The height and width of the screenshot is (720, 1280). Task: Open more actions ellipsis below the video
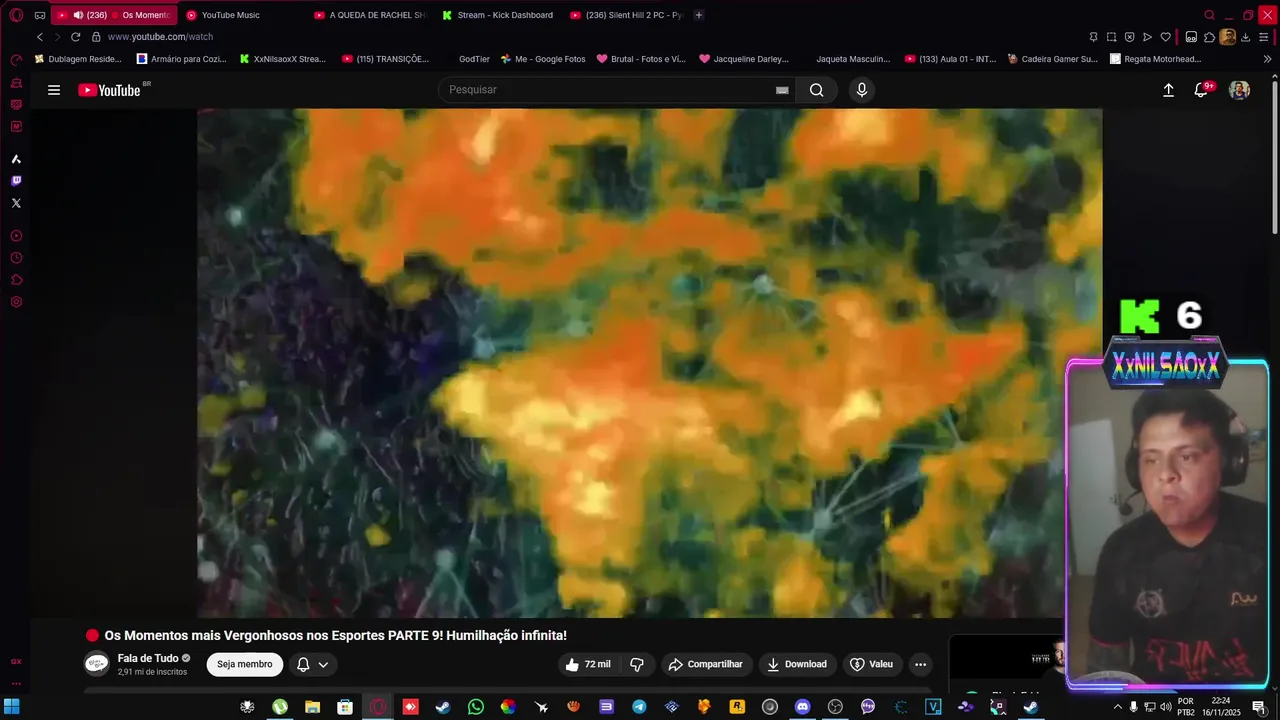[920, 664]
